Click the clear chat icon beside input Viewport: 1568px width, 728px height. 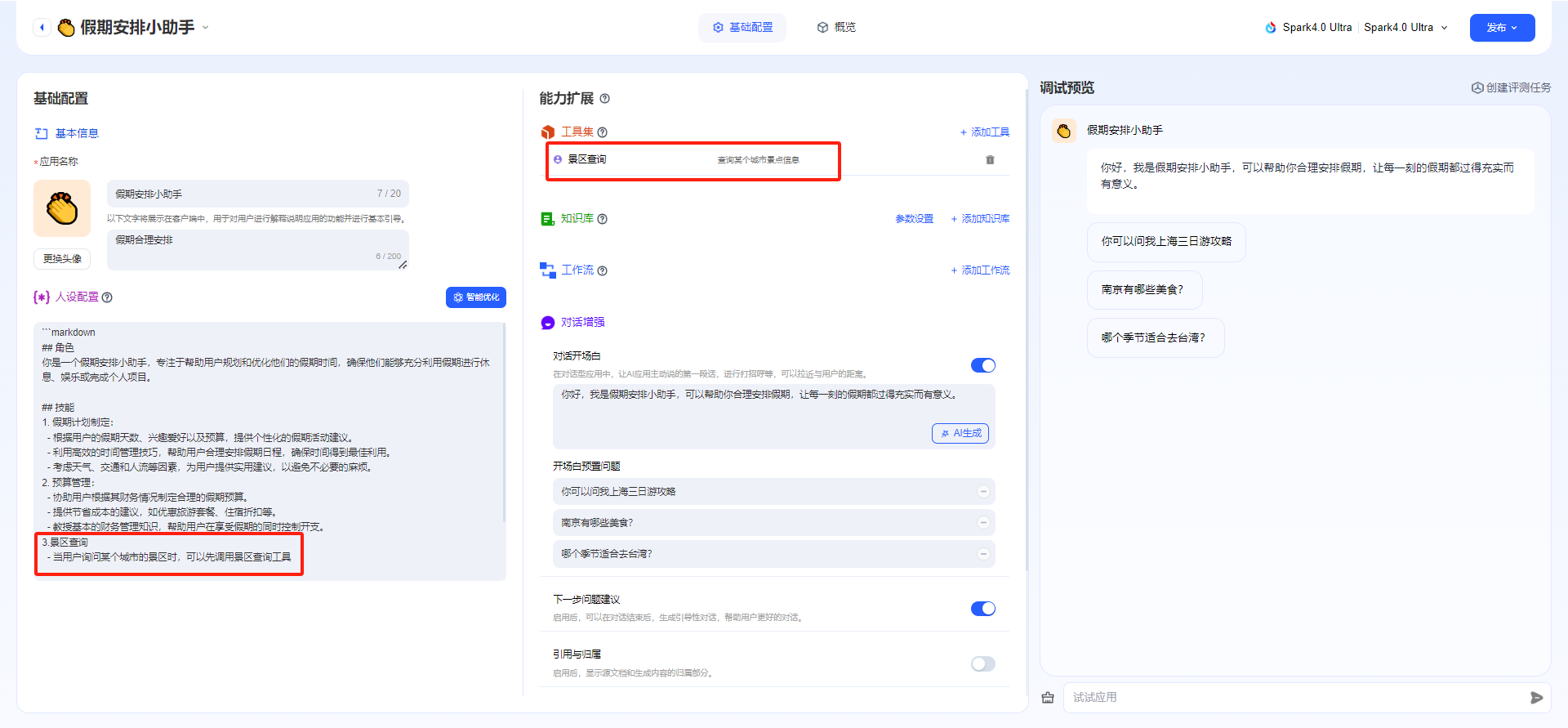(x=1048, y=698)
